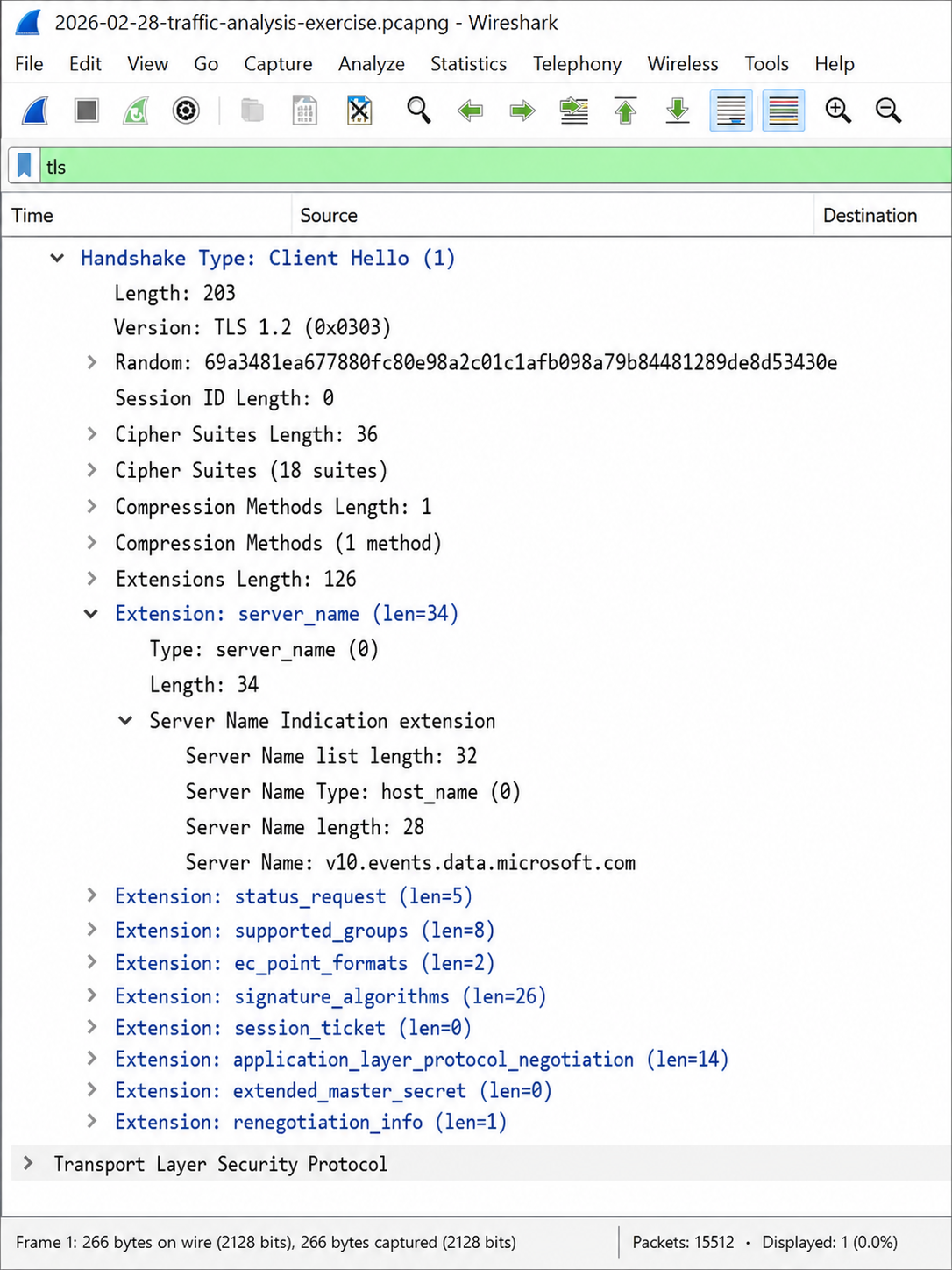
Task: Zoom in main window text
Action: 838,111
